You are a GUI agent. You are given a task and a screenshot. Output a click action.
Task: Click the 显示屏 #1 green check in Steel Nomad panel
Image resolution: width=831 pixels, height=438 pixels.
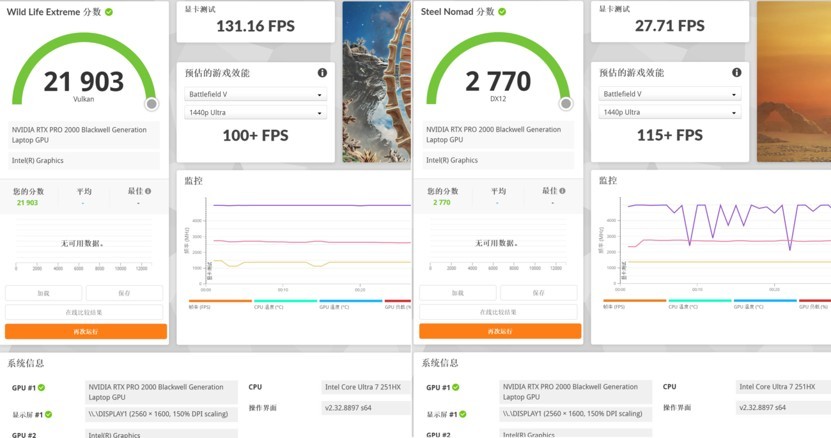point(463,414)
